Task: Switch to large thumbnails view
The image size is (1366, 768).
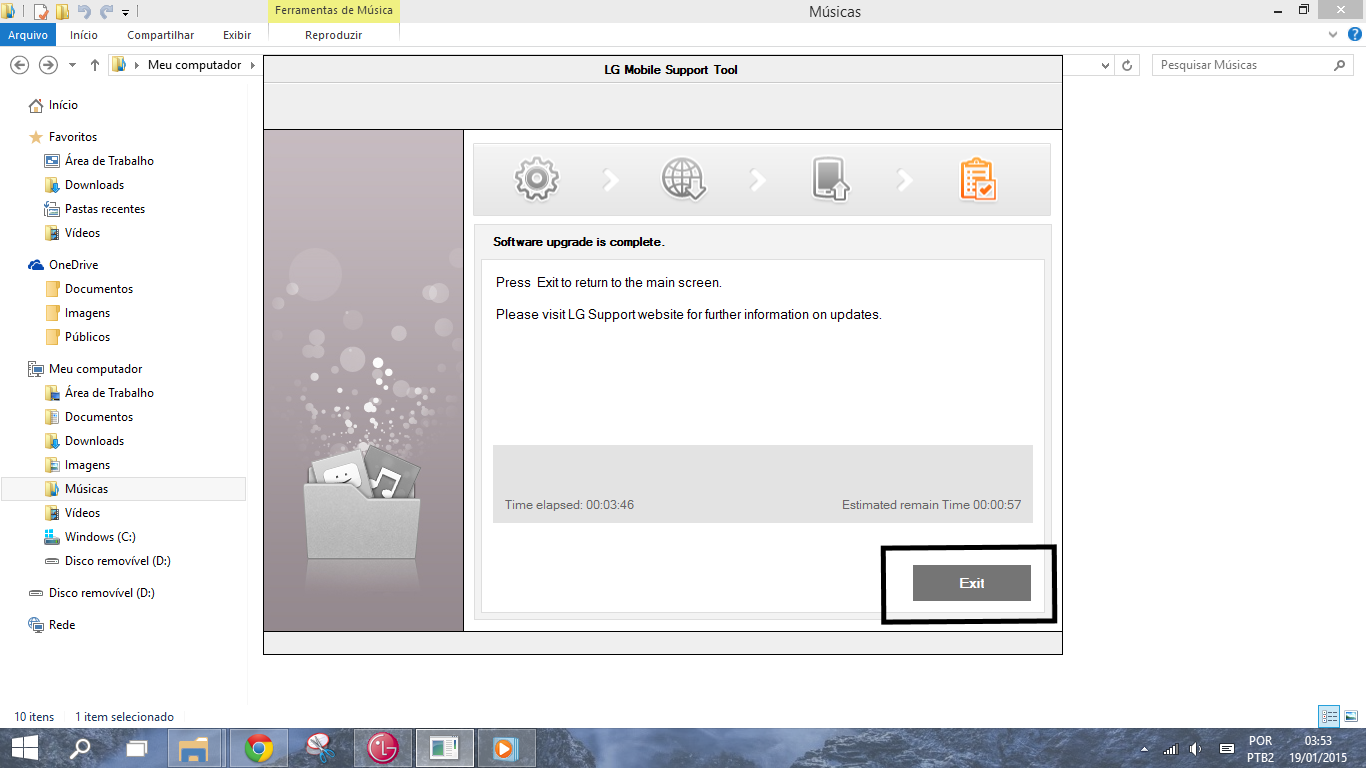Action: tap(1351, 716)
